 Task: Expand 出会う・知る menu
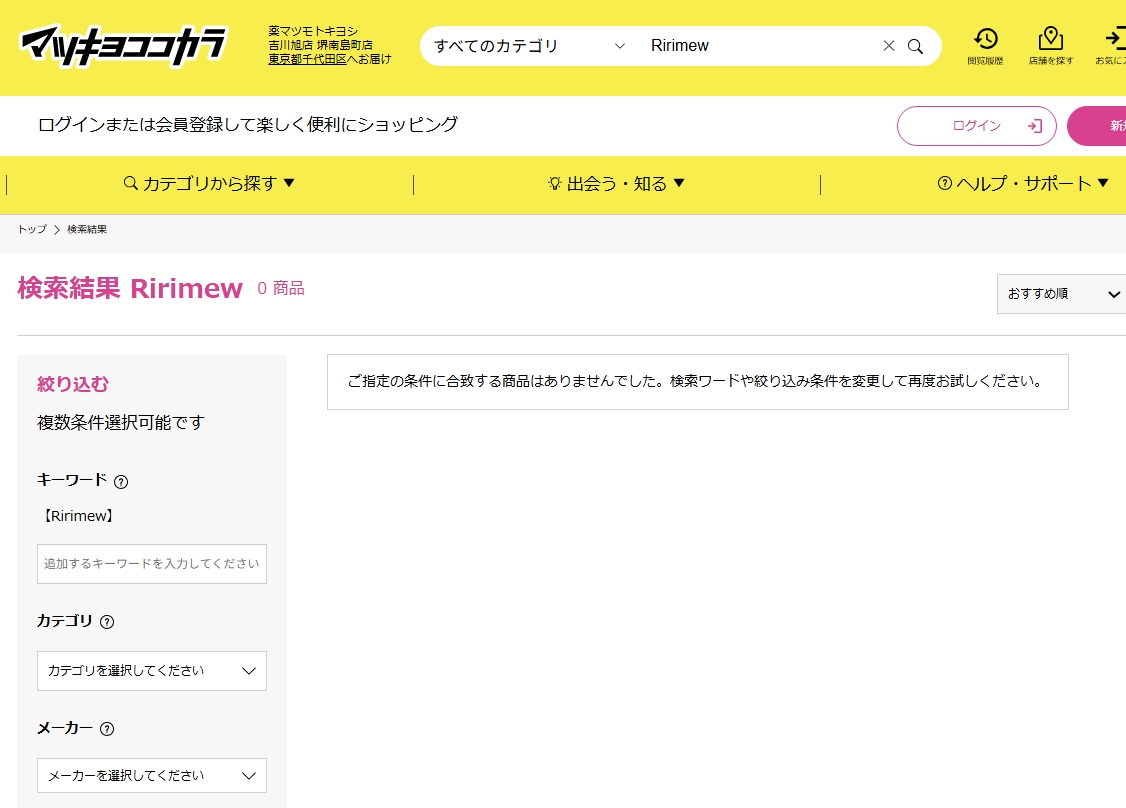[x=616, y=184]
